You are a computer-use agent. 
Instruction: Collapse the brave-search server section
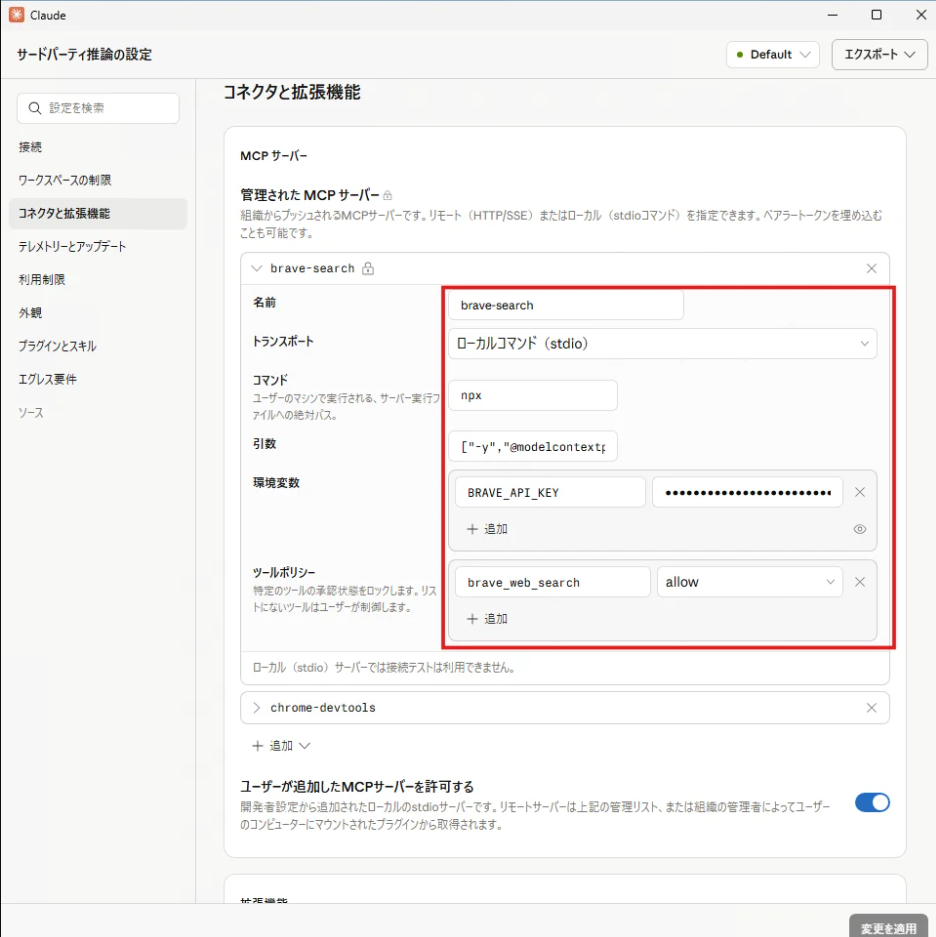tap(256, 268)
